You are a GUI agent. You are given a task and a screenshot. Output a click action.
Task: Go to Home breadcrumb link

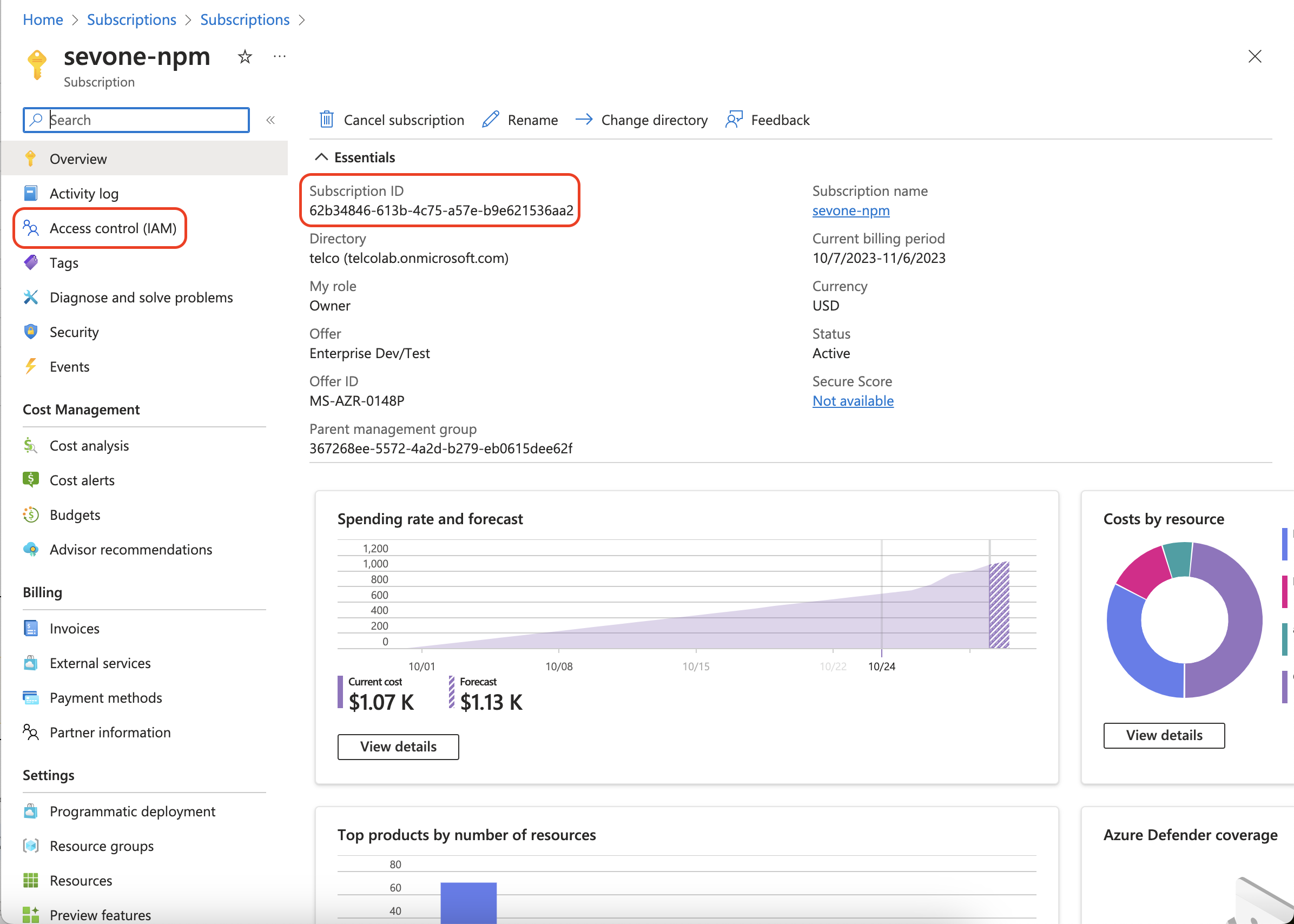click(x=43, y=19)
